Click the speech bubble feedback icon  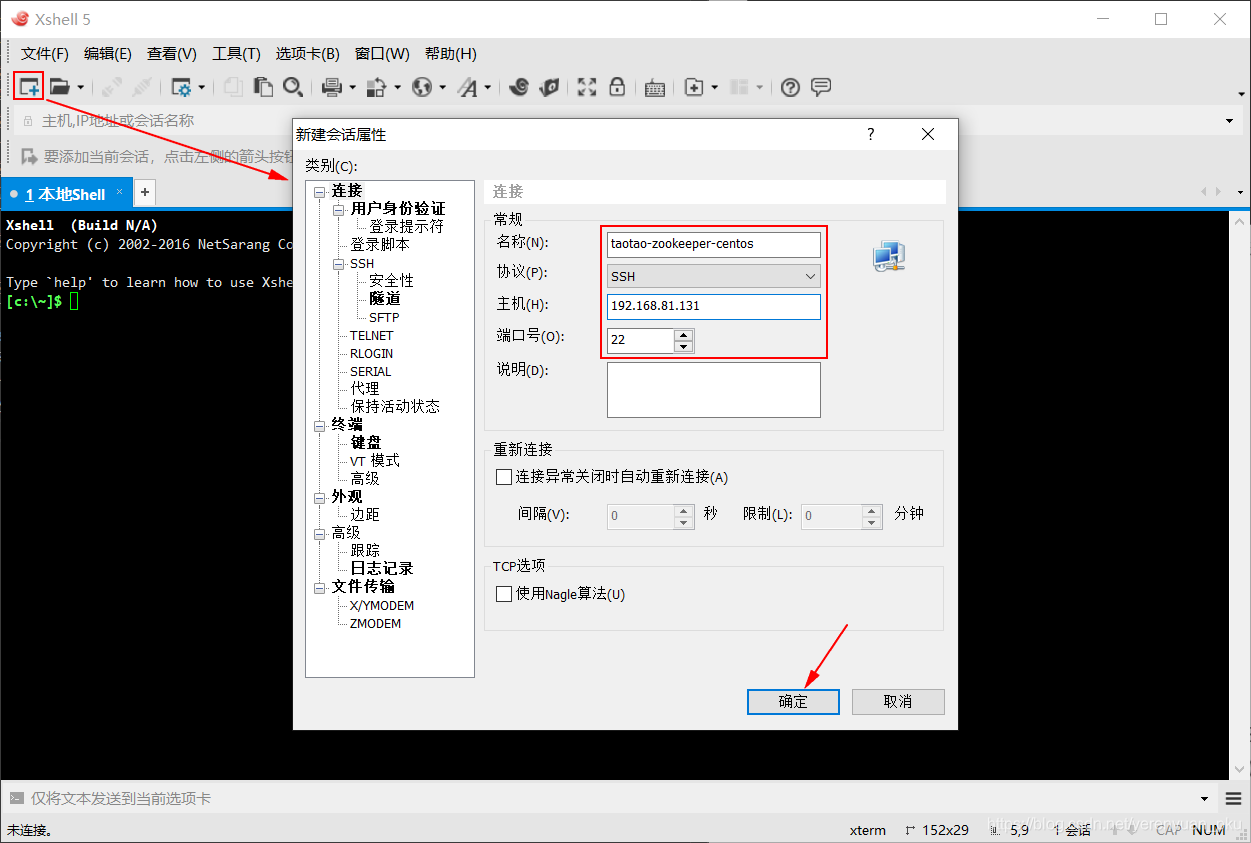point(821,87)
